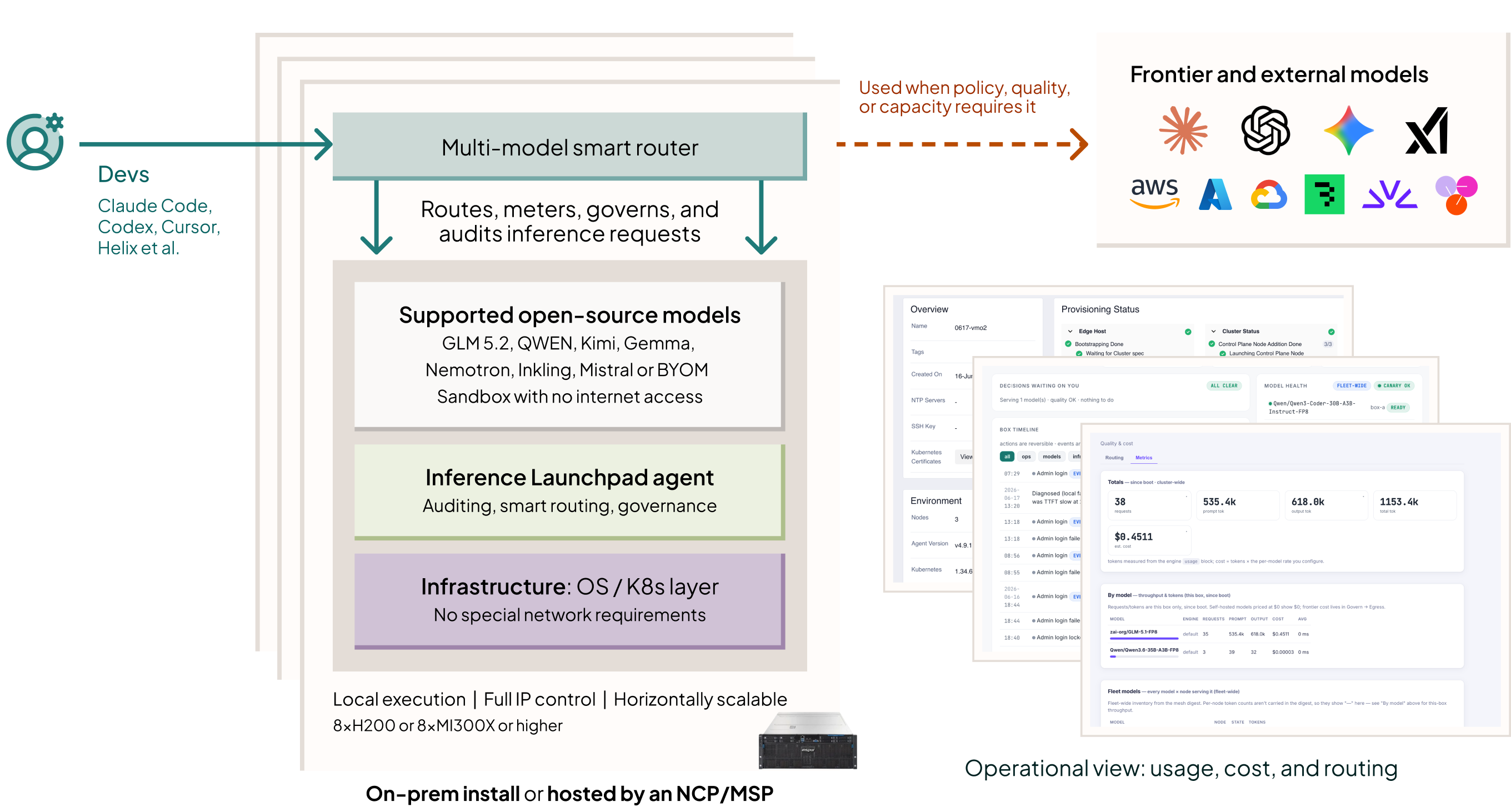1511x812 pixels.
Task: Click the '$0.00003' cost cell
Action: tap(1283, 652)
